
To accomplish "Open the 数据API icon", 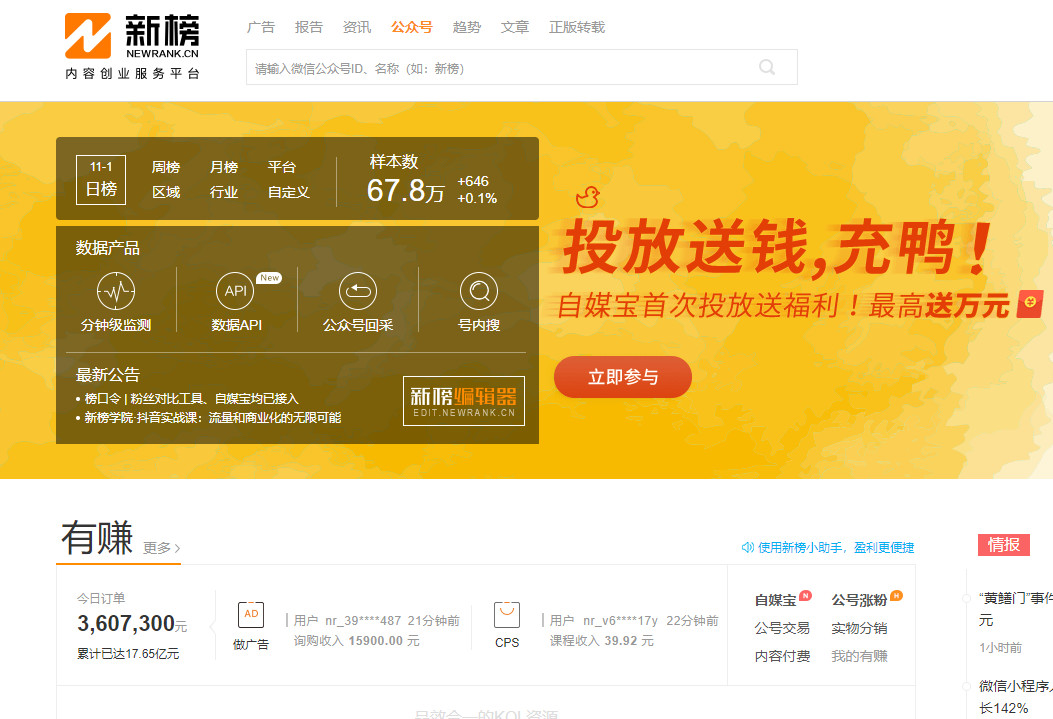I will [x=236, y=291].
